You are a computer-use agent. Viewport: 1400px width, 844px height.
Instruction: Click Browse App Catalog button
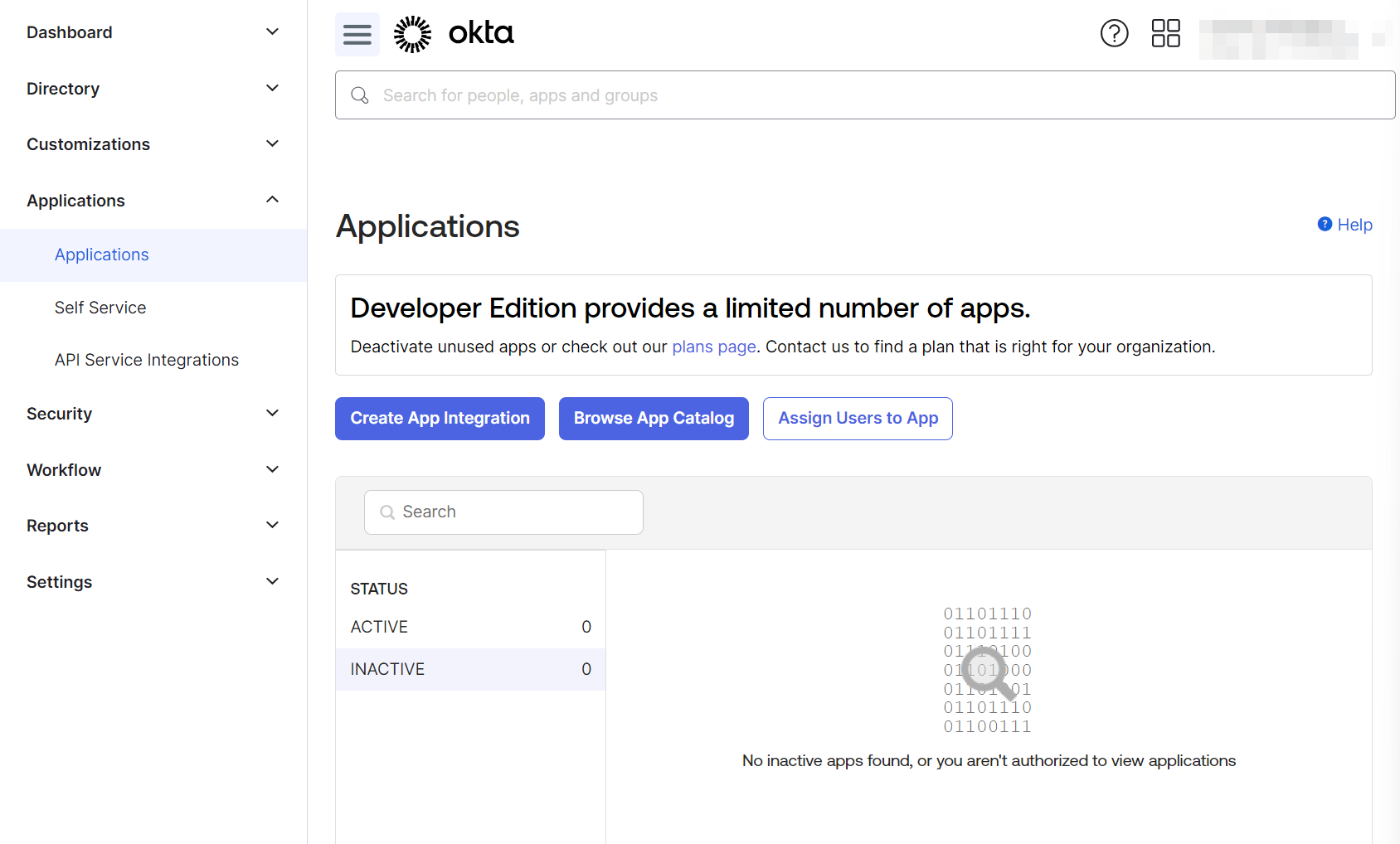pos(654,419)
